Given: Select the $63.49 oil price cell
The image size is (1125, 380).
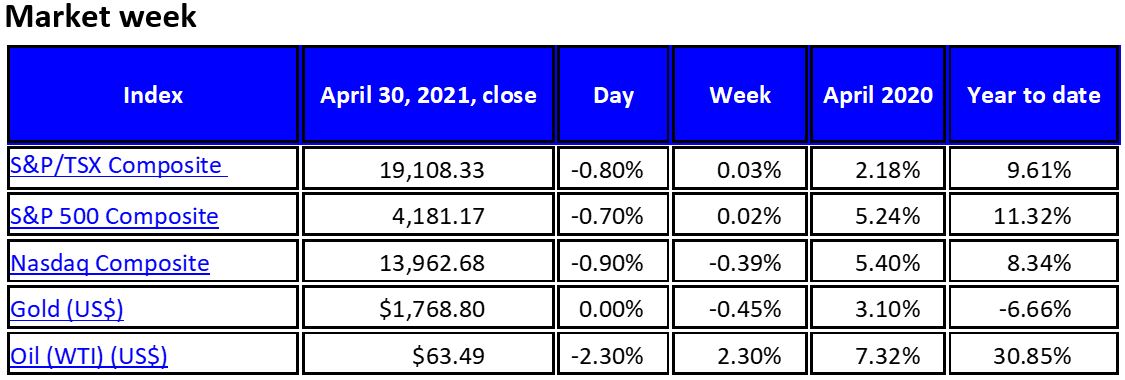Looking at the screenshot, I should (x=428, y=356).
